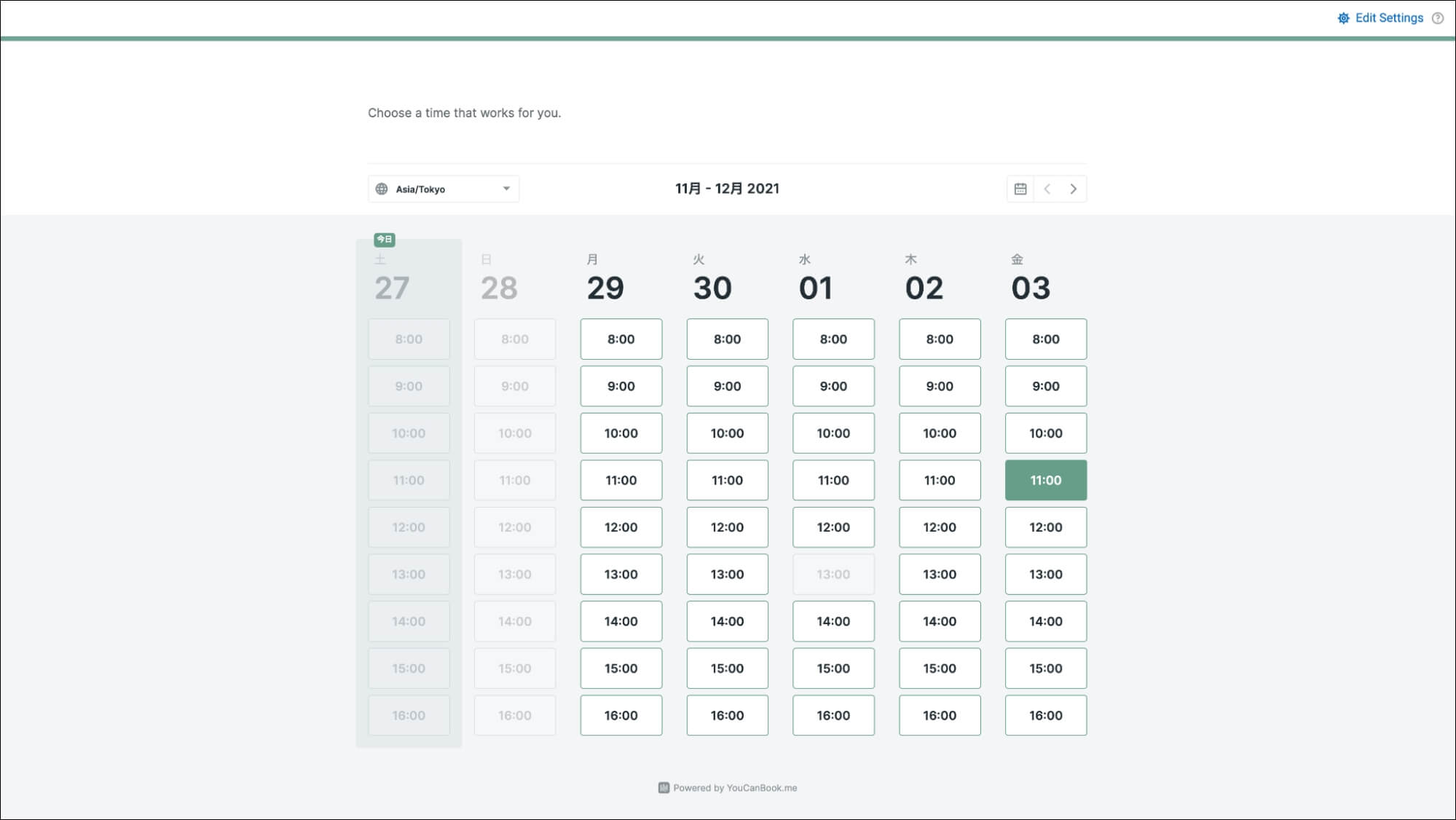Select 14:00 on Thursday 02
Screen dimensions: 1456x820
(939, 621)
